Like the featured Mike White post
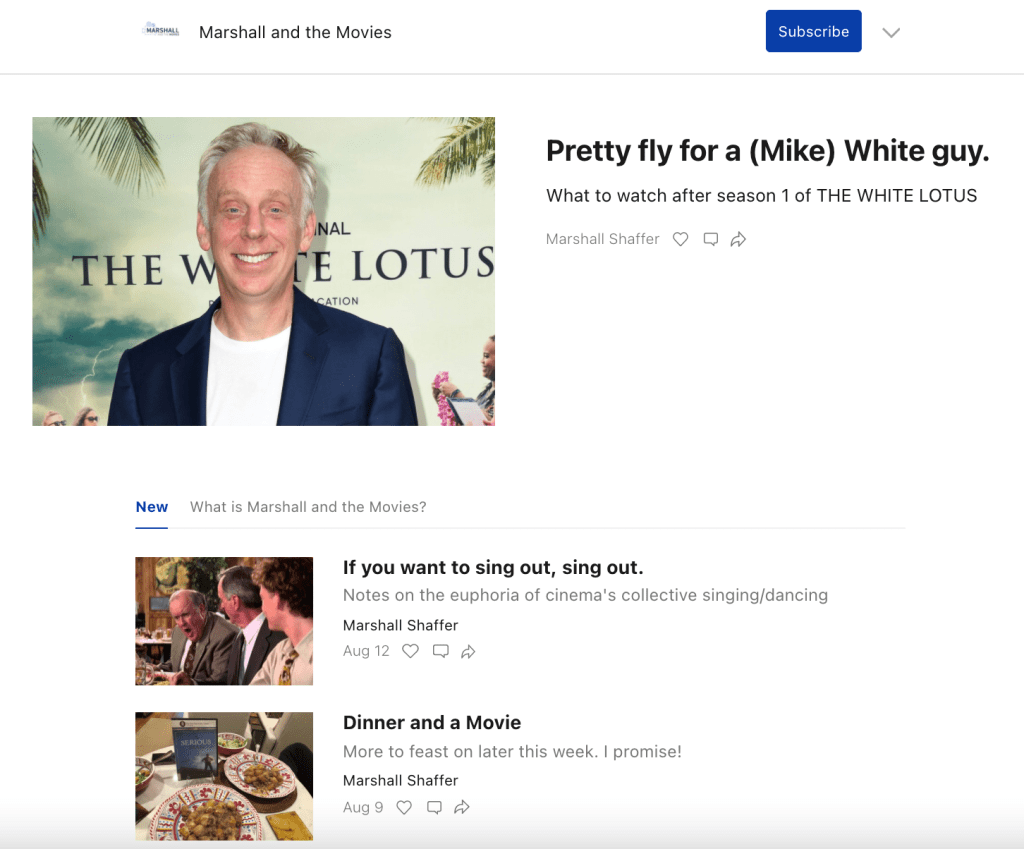 (x=681, y=239)
